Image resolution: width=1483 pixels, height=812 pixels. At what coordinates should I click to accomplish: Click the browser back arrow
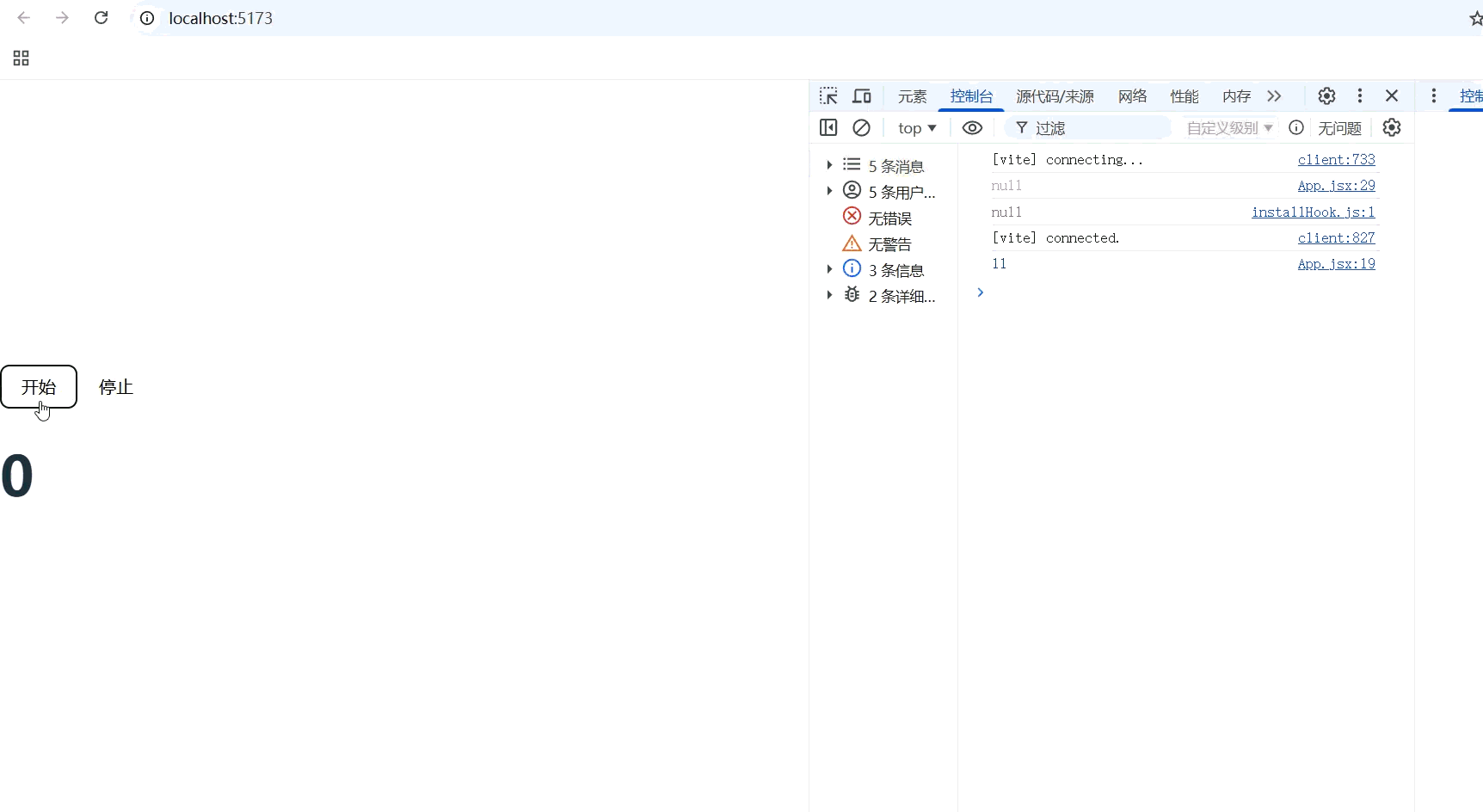point(24,18)
